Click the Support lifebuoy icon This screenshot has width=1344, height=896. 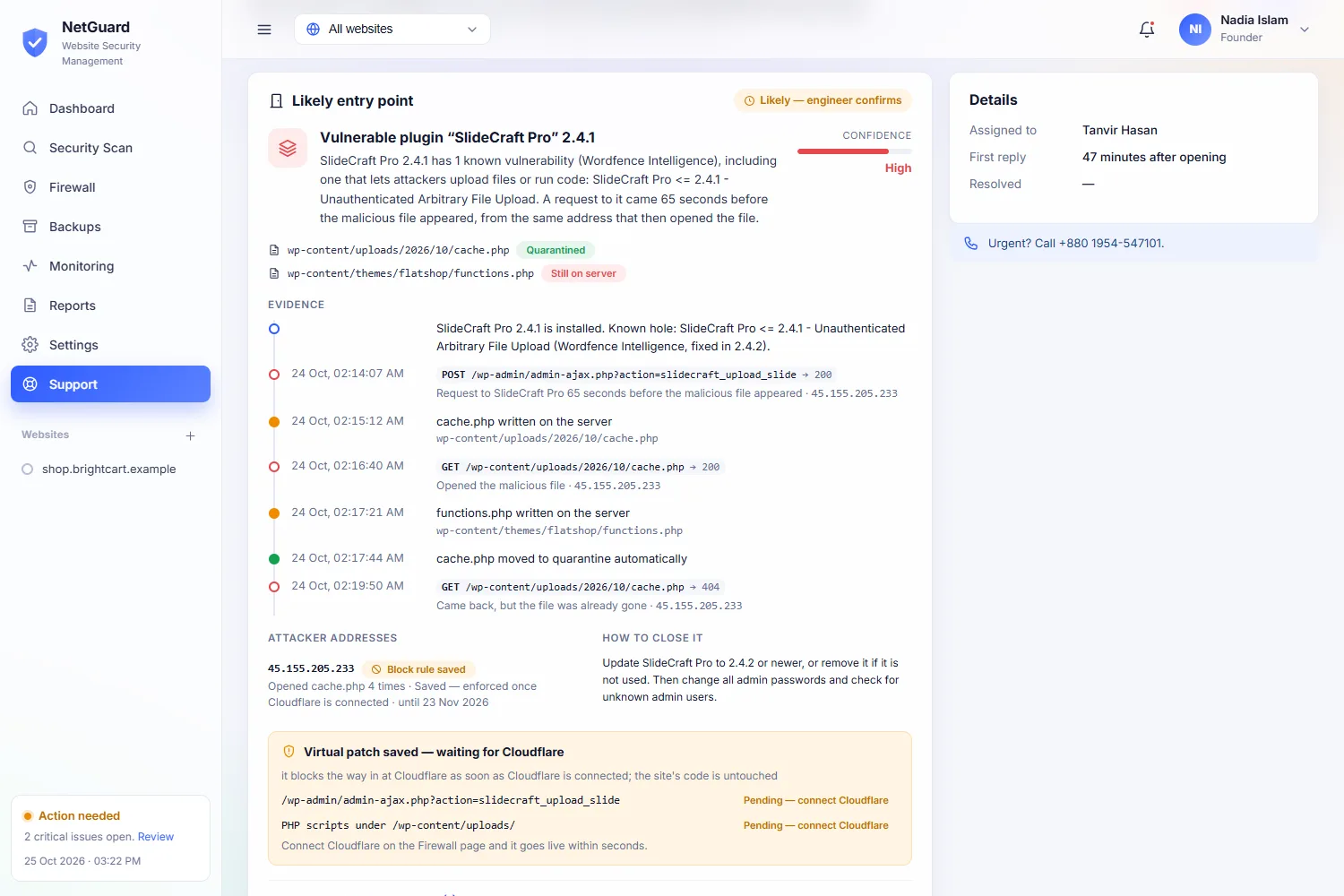coord(30,384)
